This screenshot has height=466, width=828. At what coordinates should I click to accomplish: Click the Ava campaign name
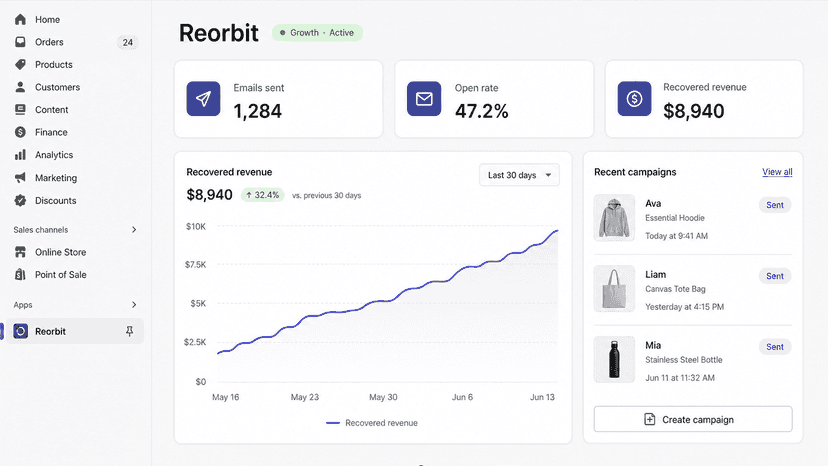[653, 203]
